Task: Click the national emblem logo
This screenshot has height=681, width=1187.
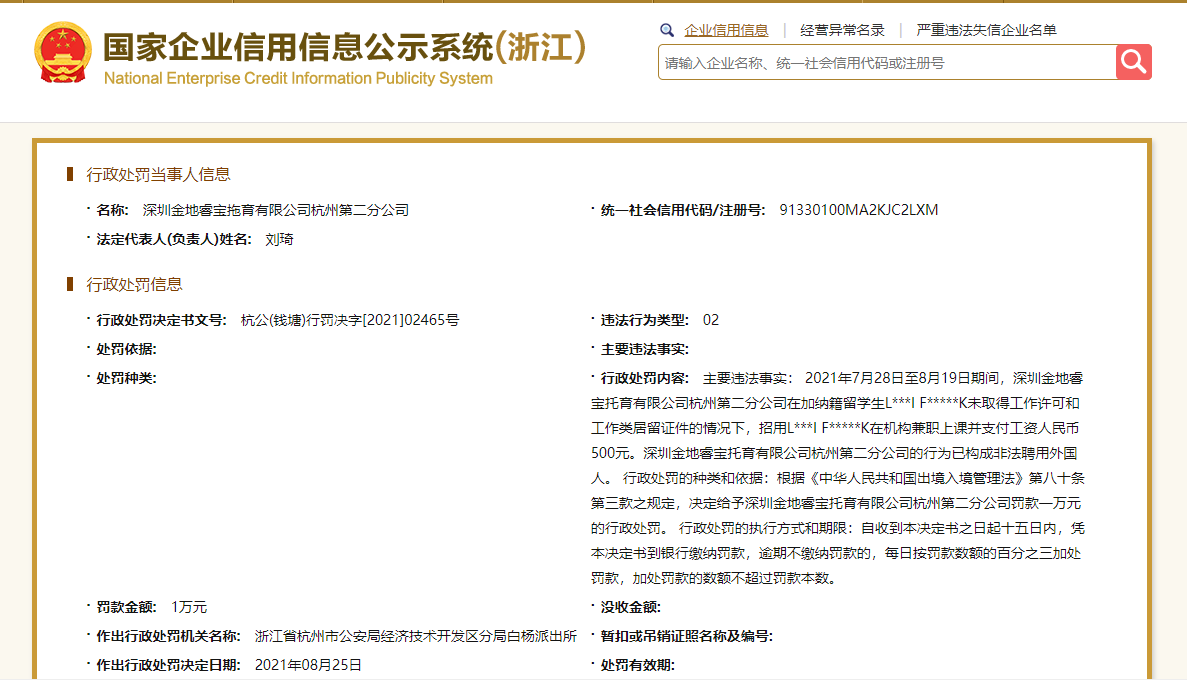Action: tap(63, 52)
